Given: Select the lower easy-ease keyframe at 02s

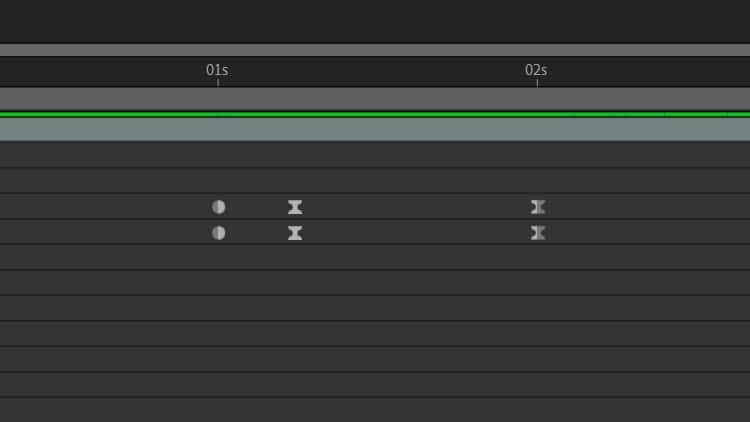Looking at the screenshot, I should click(538, 233).
